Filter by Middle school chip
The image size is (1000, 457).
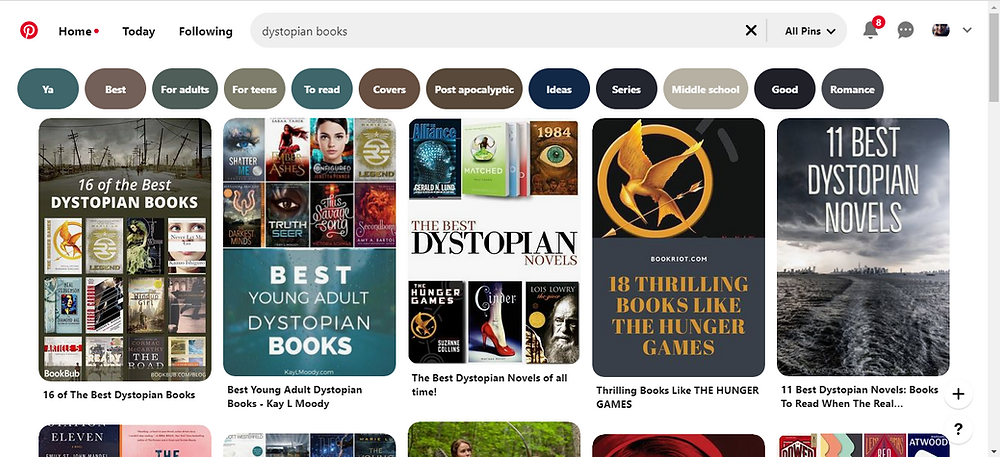pos(705,89)
